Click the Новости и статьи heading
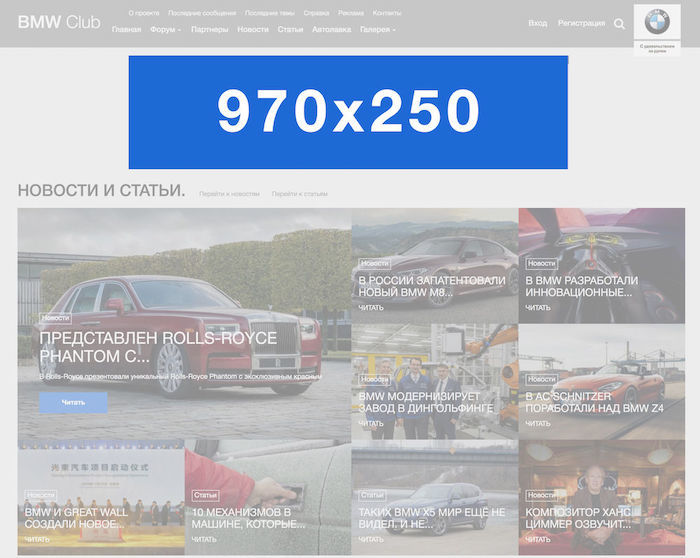700x558 pixels. click(101, 191)
